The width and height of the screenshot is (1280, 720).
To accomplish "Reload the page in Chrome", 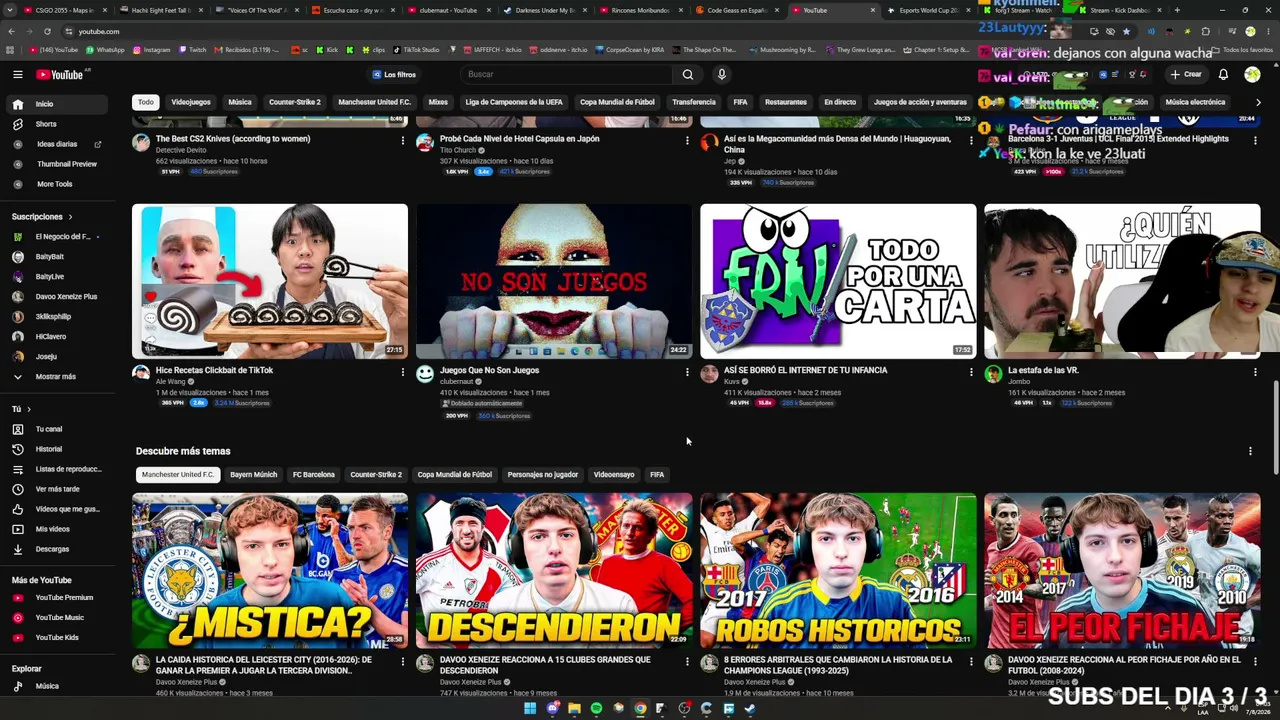I will (x=47, y=31).
